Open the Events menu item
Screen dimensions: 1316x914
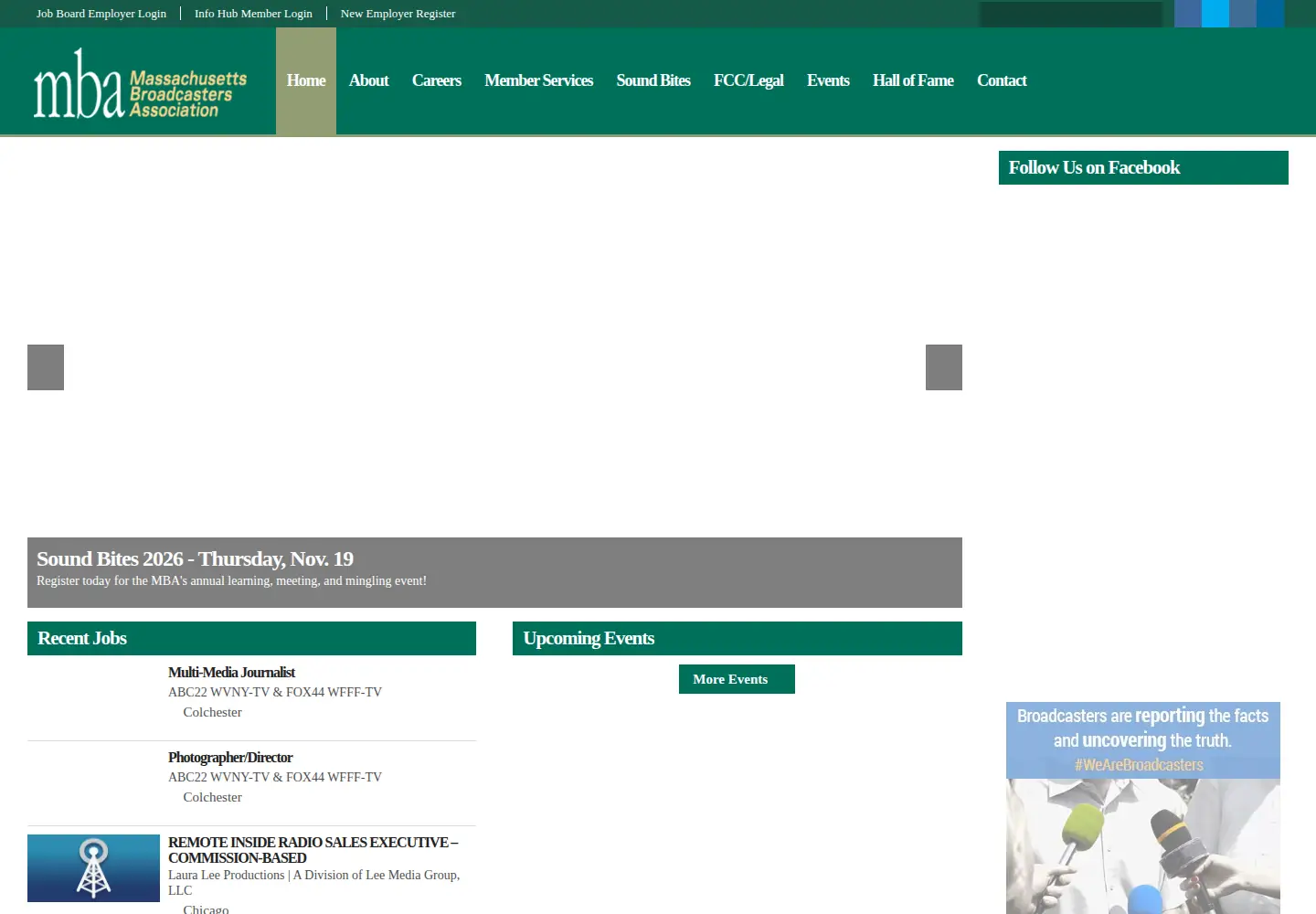point(828,80)
